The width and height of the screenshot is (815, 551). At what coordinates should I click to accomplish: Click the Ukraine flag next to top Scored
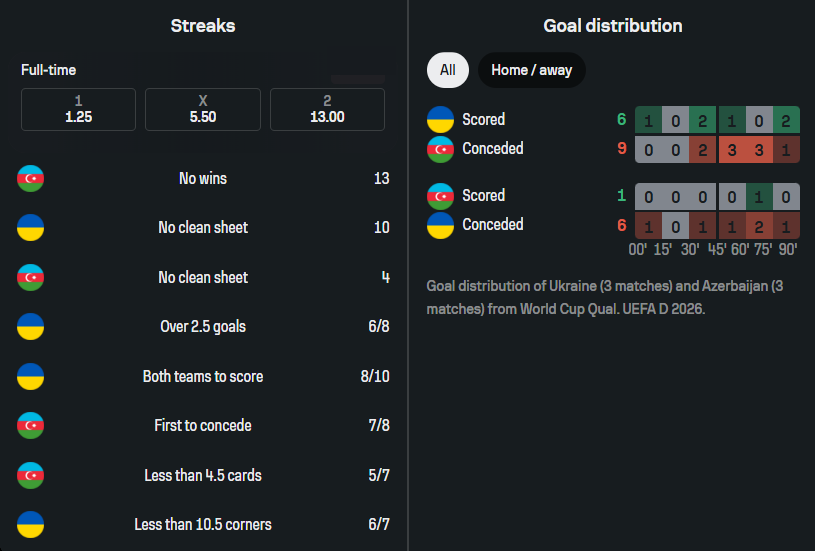click(440, 120)
